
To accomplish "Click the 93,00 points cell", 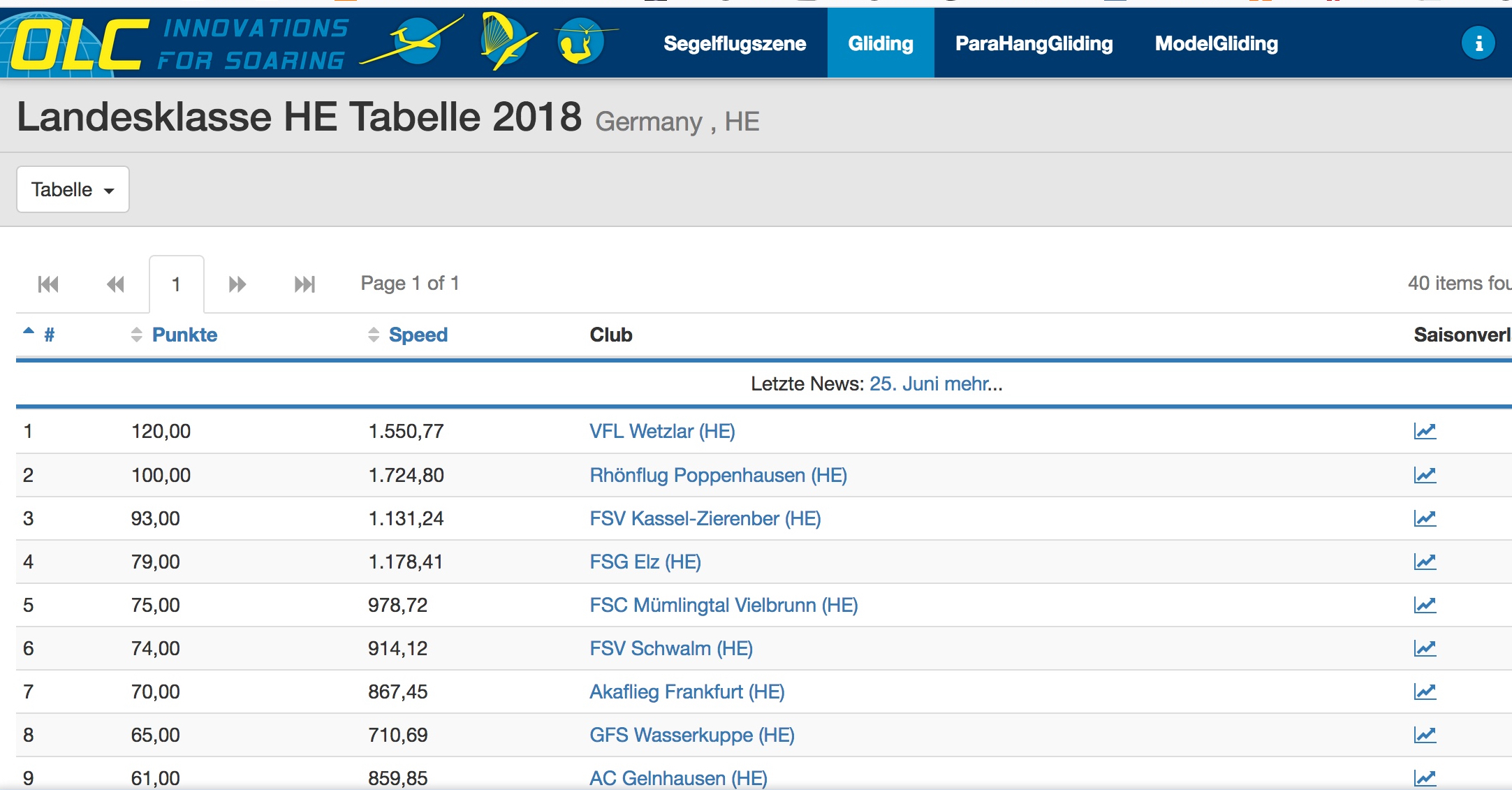I will (156, 518).
